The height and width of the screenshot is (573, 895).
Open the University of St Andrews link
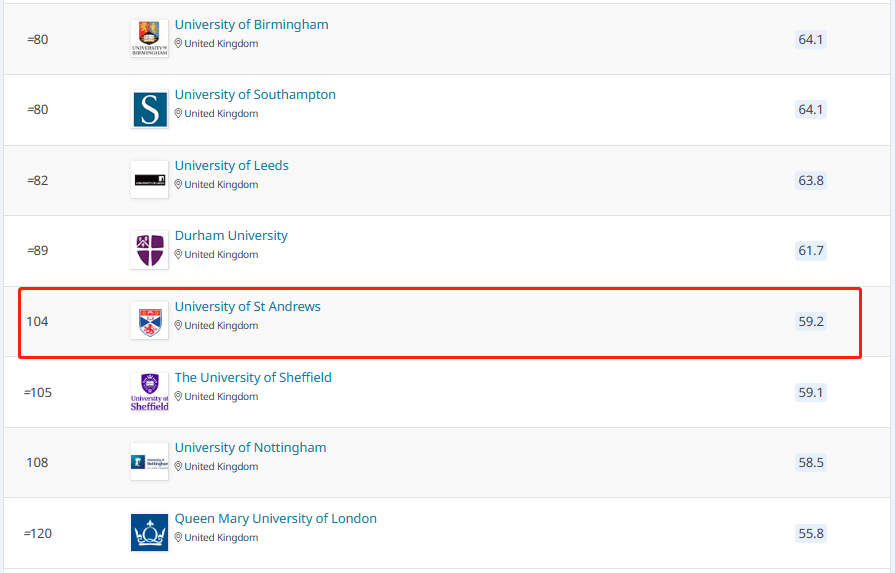pyautogui.click(x=247, y=307)
